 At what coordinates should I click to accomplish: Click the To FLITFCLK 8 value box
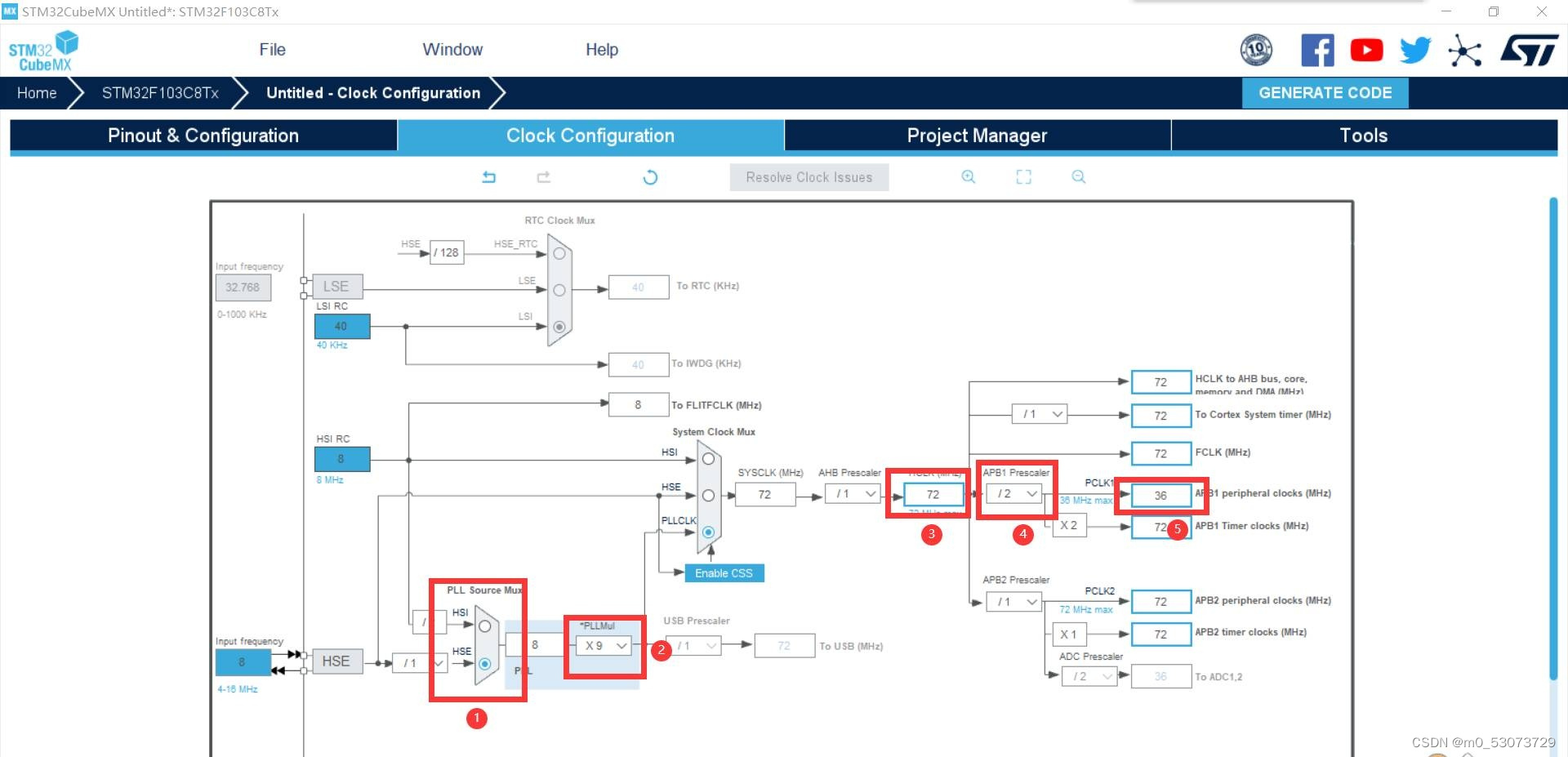(639, 404)
